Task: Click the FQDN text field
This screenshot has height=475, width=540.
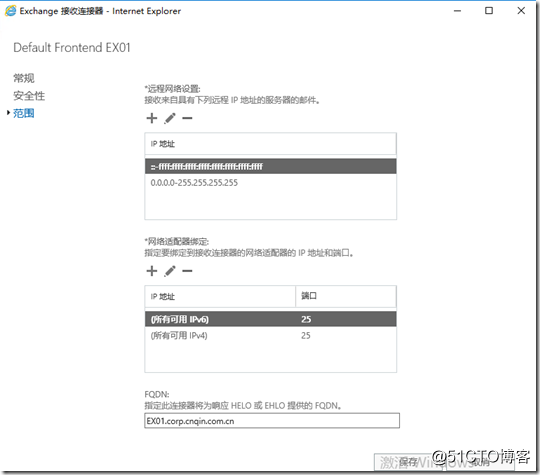Action: [x=272, y=421]
